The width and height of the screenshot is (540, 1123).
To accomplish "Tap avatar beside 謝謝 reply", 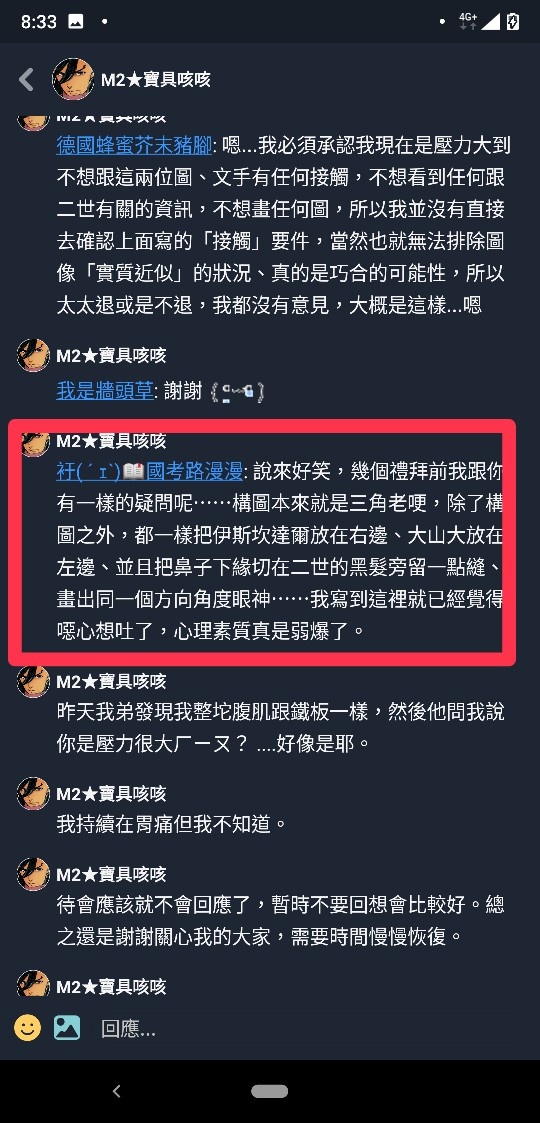I will pyautogui.click(x=33, y=355).
